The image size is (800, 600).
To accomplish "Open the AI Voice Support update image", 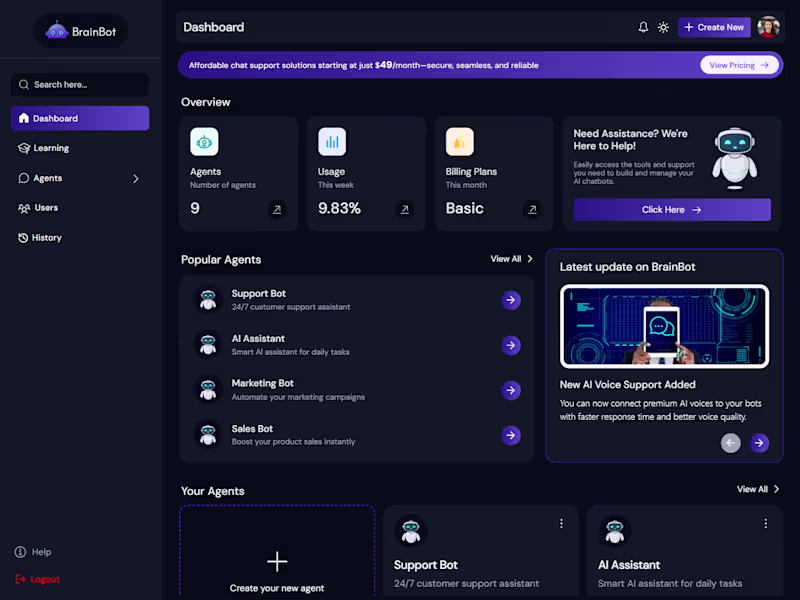I will pos(664,326).
